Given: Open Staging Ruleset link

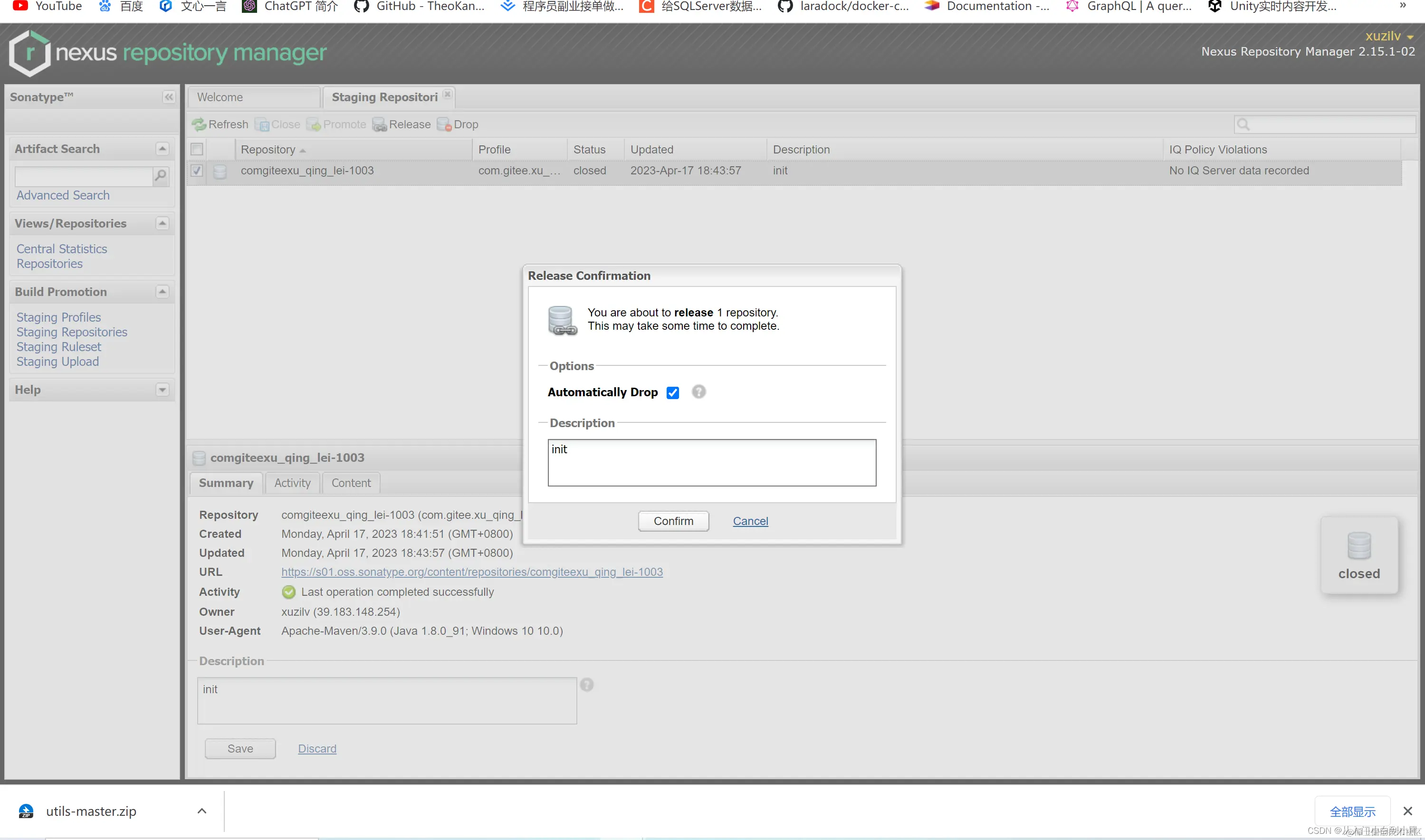Looking at the screenshot, I should pos(58,347).
